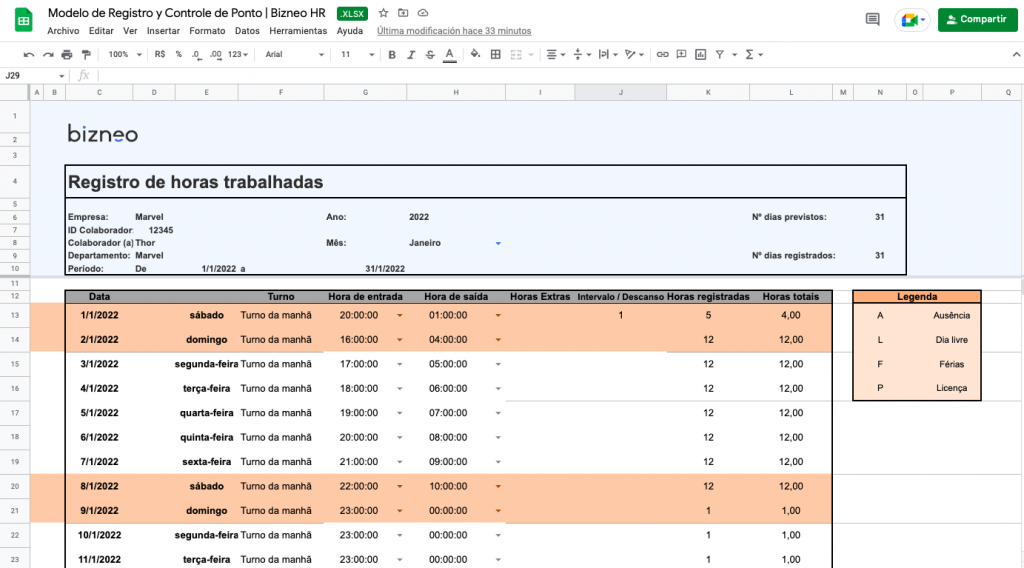Select column J header
The height and width of the screenshot is (568, 1024).
pos(620,93)
